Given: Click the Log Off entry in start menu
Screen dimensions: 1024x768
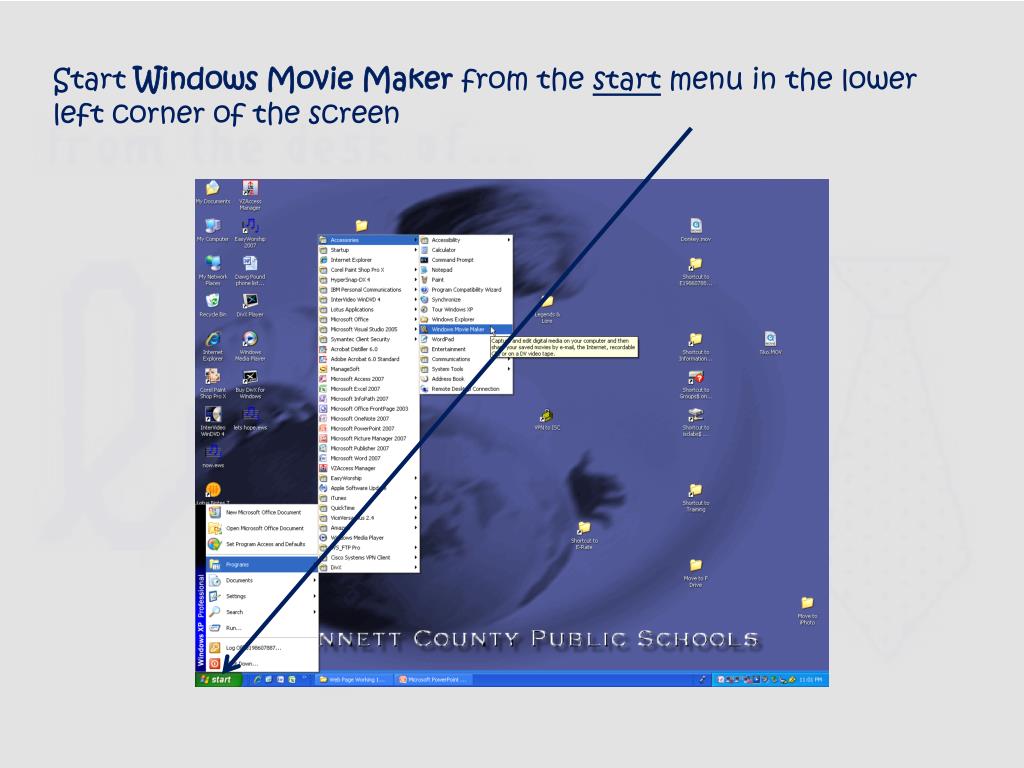Looking at the screenshot, I should (x=262, y=648).
